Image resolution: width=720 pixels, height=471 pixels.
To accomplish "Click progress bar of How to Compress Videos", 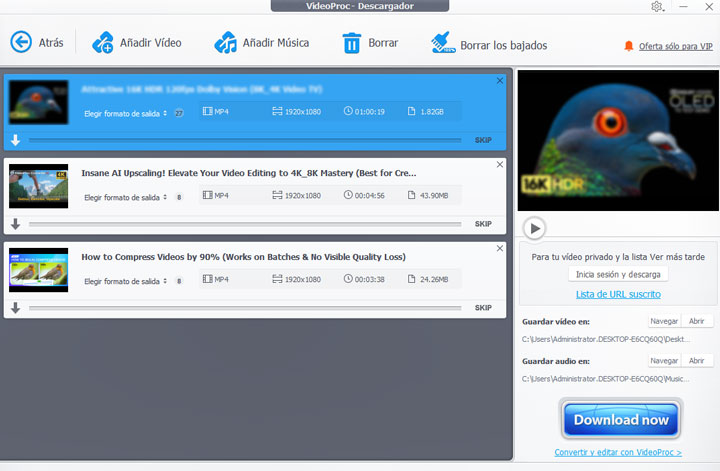I will pyautogui.click(x=245, y=308).
